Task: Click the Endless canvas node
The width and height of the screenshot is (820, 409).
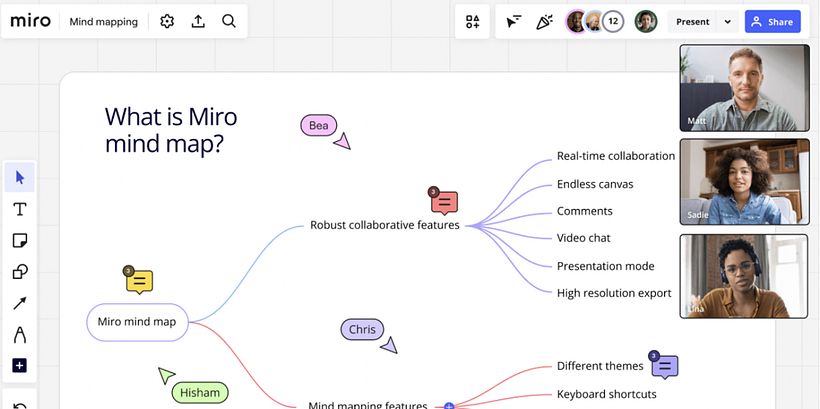Action: (x=595, y=184)
